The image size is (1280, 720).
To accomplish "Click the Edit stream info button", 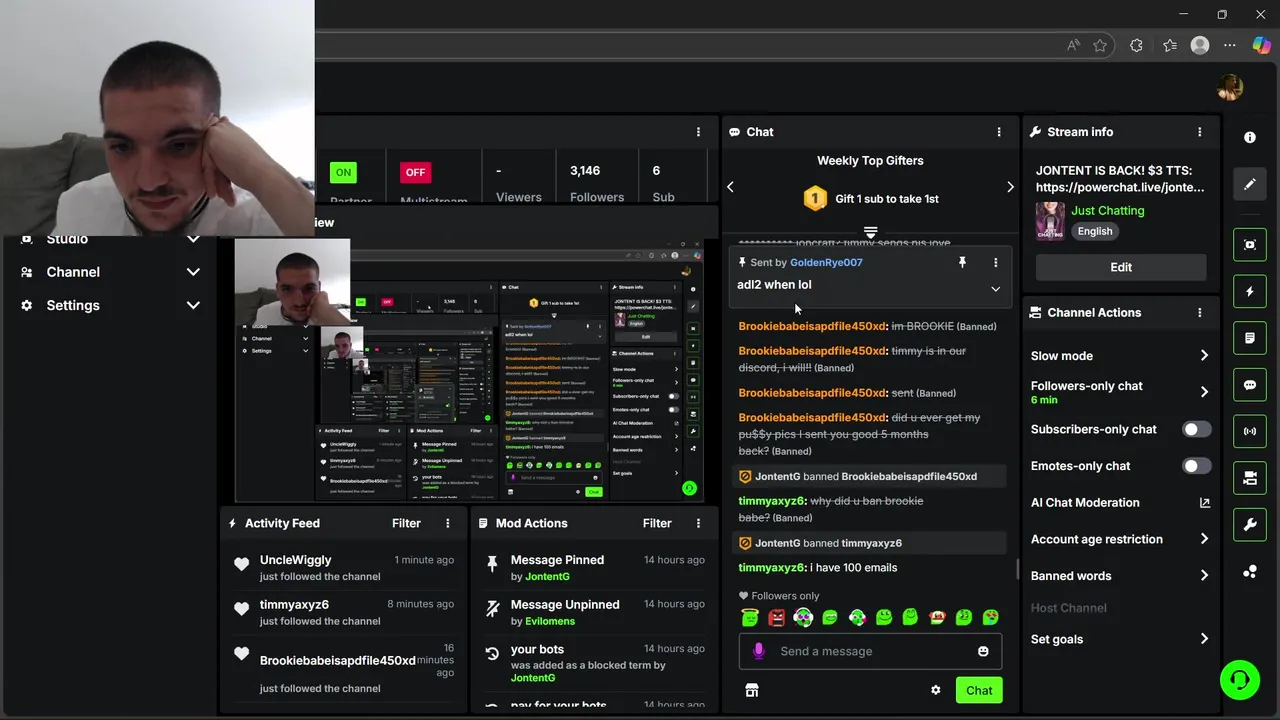I will 1121,267.
